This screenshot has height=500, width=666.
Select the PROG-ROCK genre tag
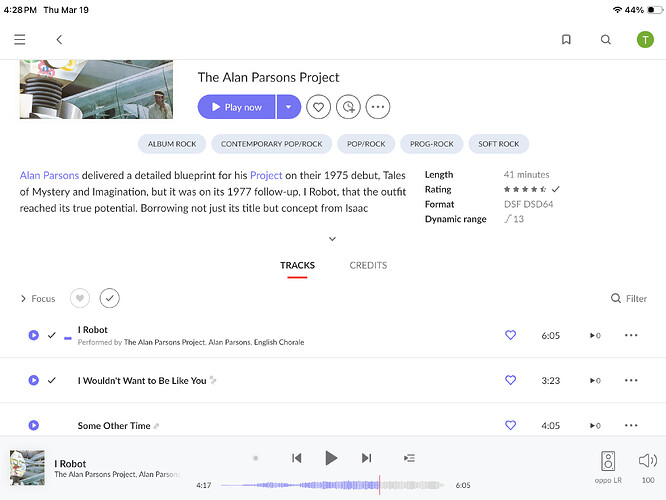[x=432, y=144]
